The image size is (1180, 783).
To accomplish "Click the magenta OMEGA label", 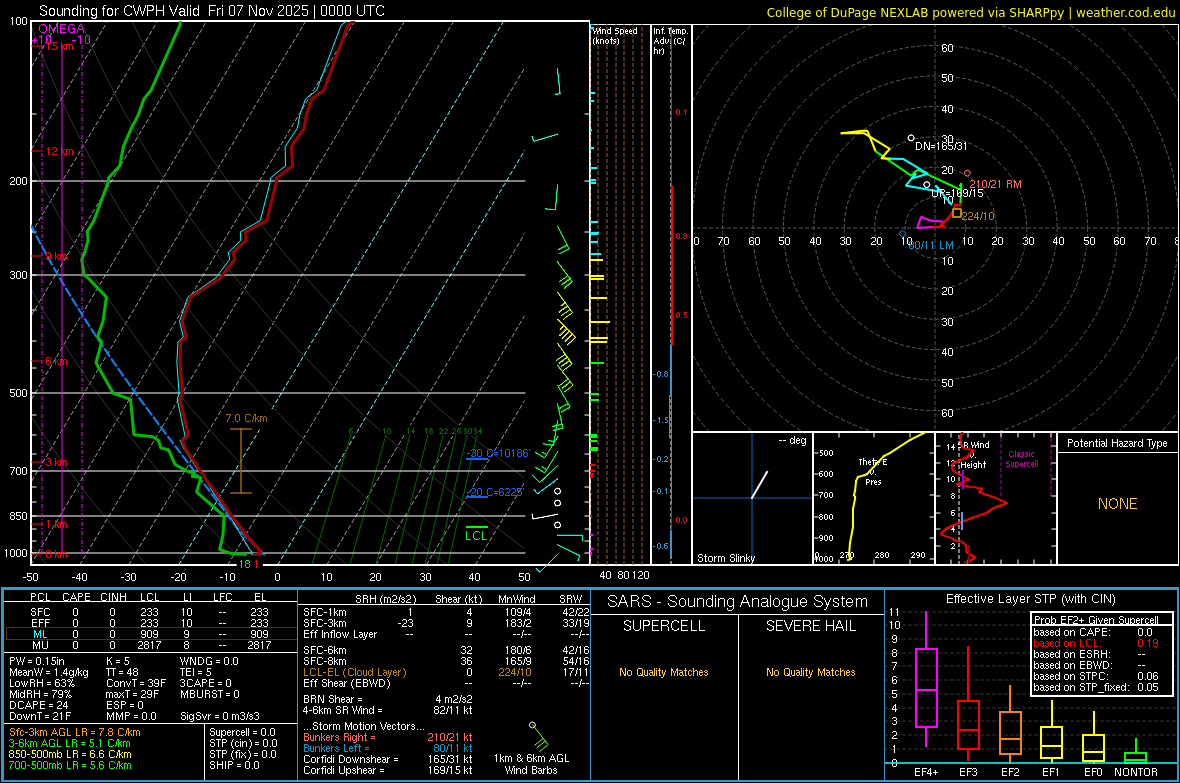I will 61,29.
